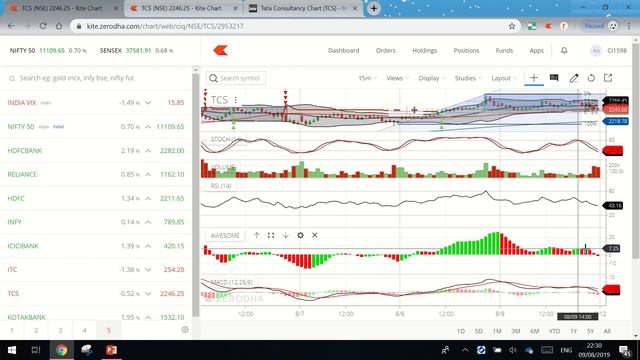Set chart range to YTD
Viewport: 640px width, 360px height.
[554, 331]
